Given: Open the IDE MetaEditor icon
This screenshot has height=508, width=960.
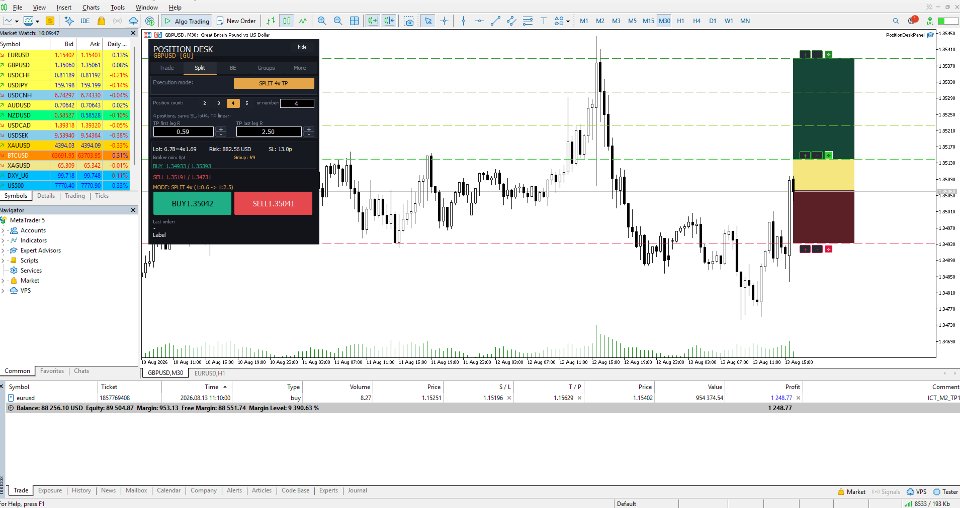Looking at the screenshot, I should tap(84, 21).
